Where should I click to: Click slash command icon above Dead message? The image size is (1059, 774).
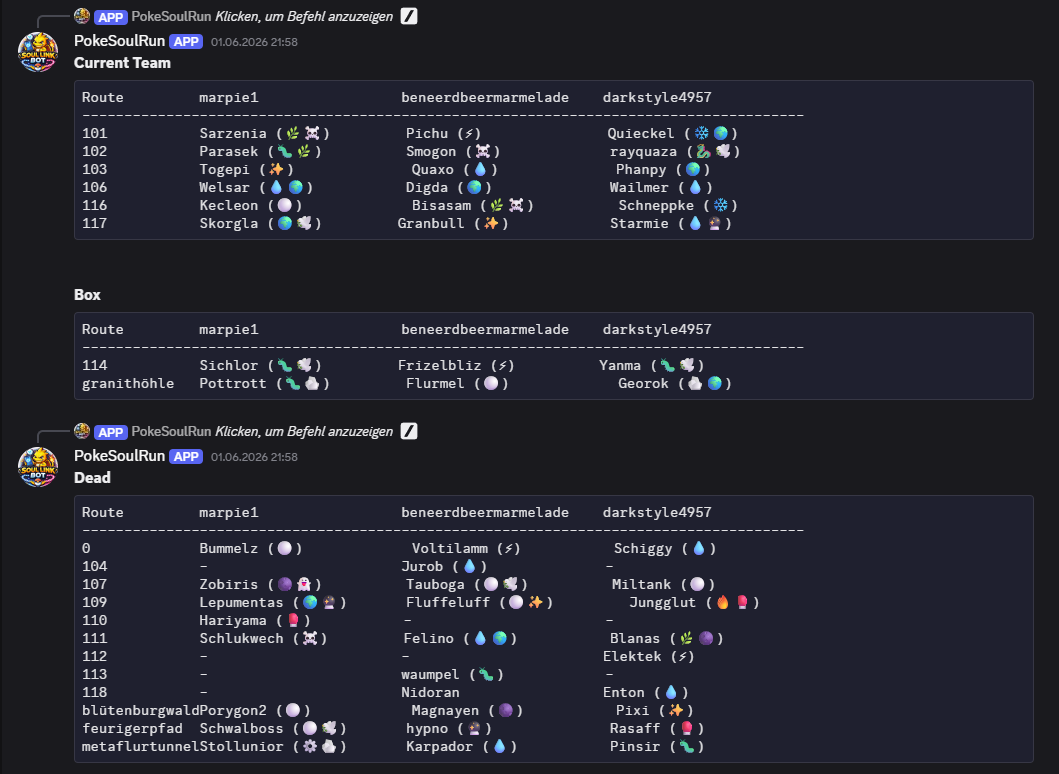pos(409,431)
